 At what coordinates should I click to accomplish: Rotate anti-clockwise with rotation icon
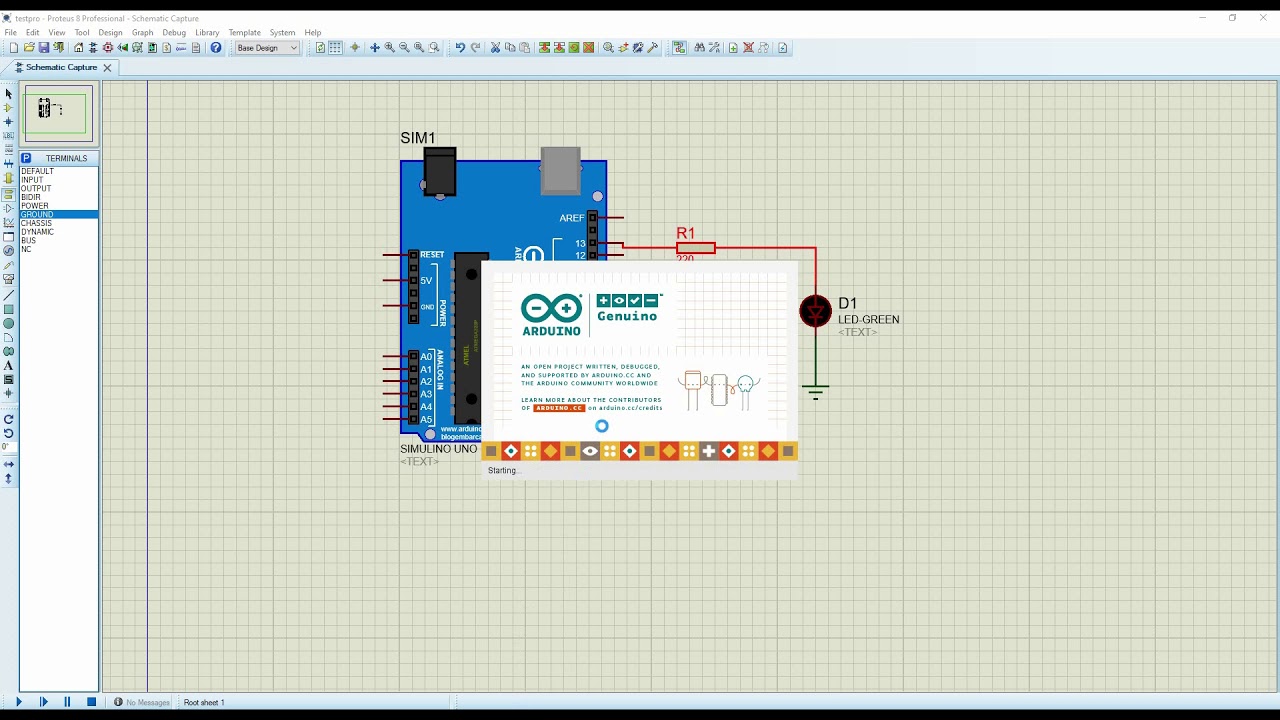point(9,432)
